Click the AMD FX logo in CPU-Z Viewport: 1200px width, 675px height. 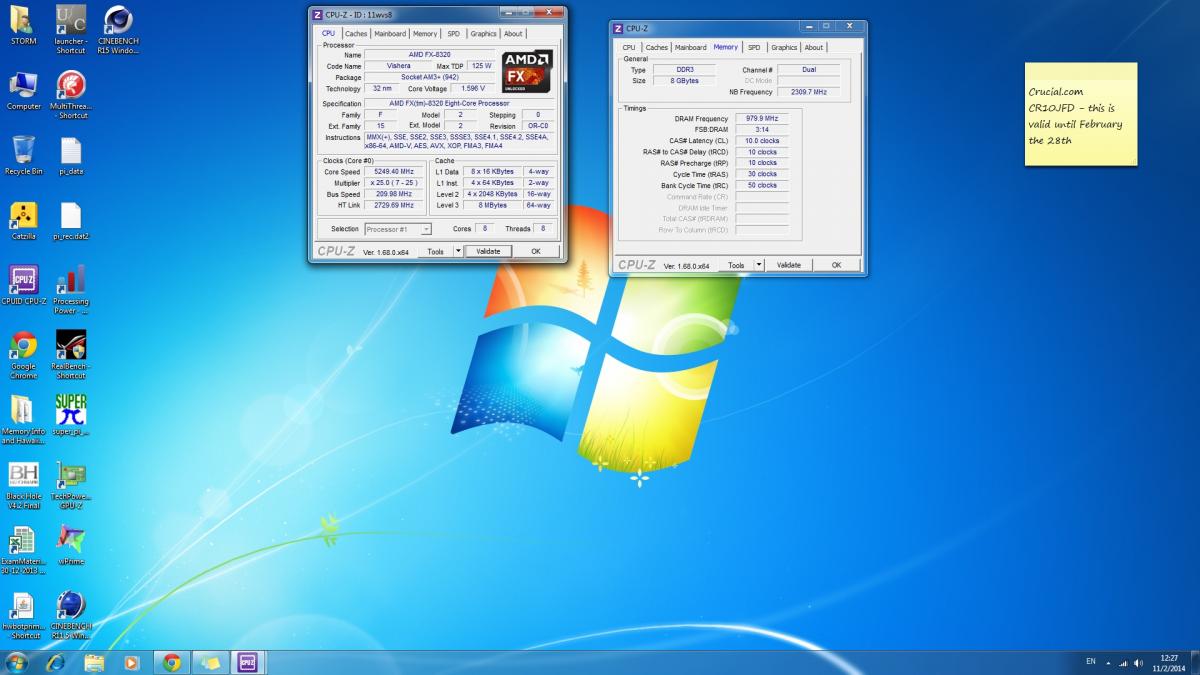(527, 71)
